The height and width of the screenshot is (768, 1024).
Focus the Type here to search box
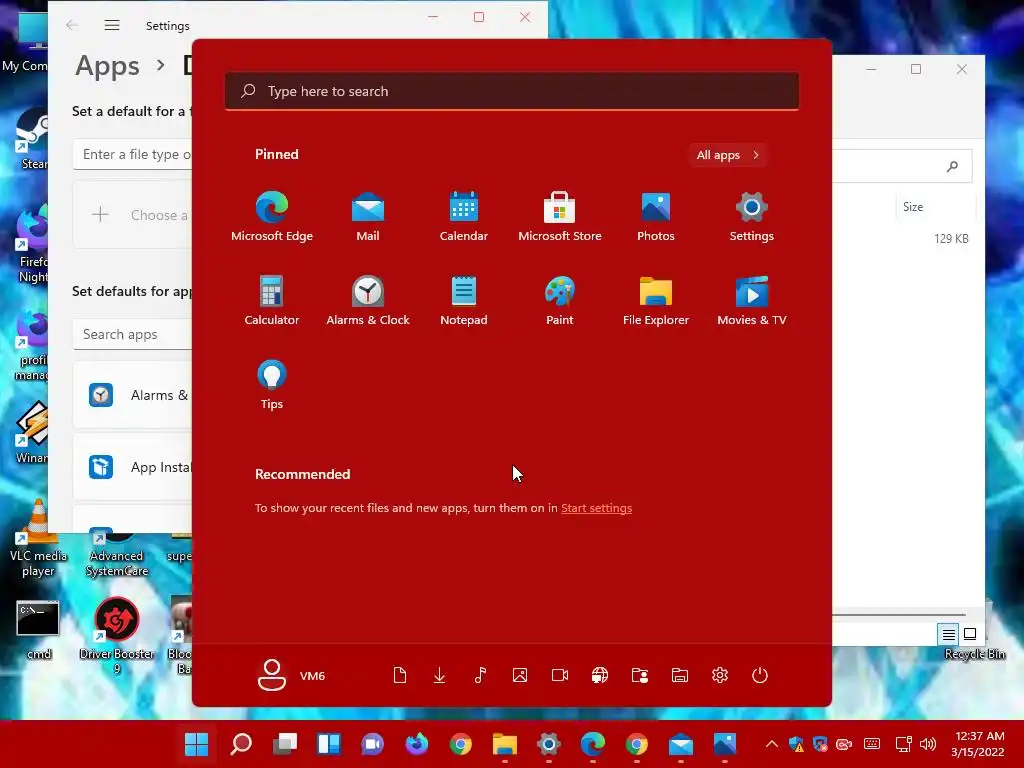point(512,91)
